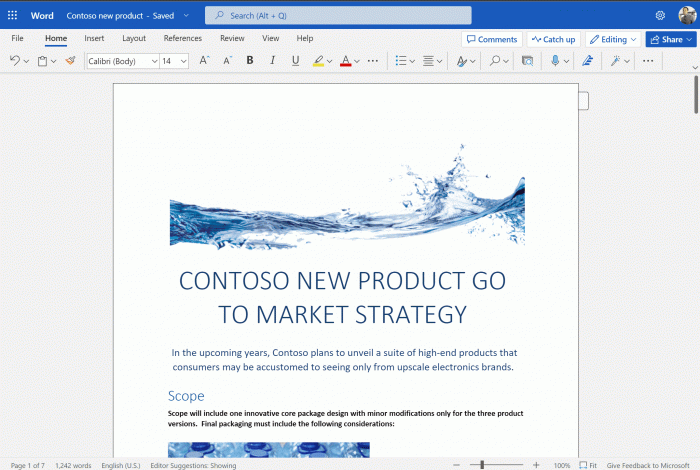Click the 100% zoom level
This screenshot has width=700, height=470.
562,465
